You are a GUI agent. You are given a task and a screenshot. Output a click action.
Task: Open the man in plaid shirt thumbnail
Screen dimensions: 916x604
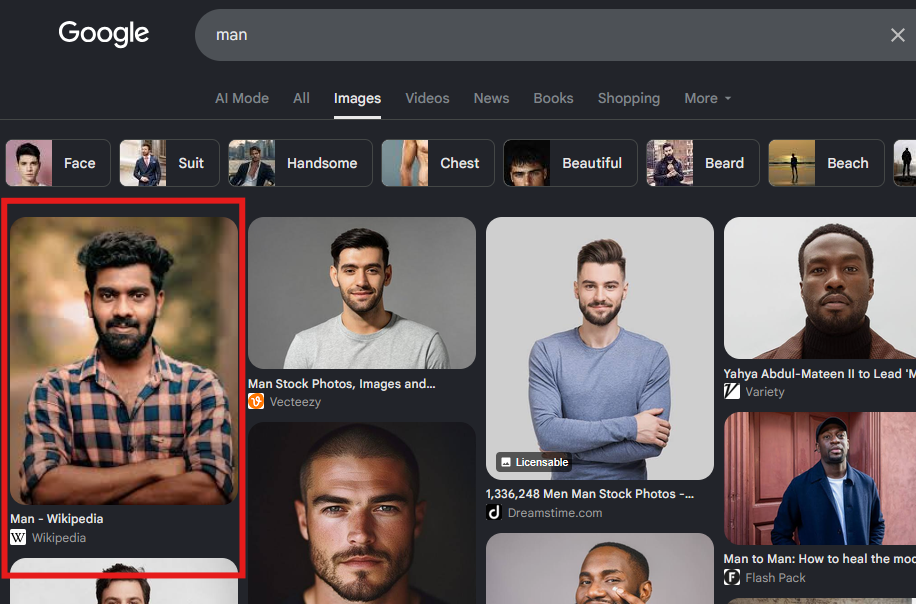124,360
